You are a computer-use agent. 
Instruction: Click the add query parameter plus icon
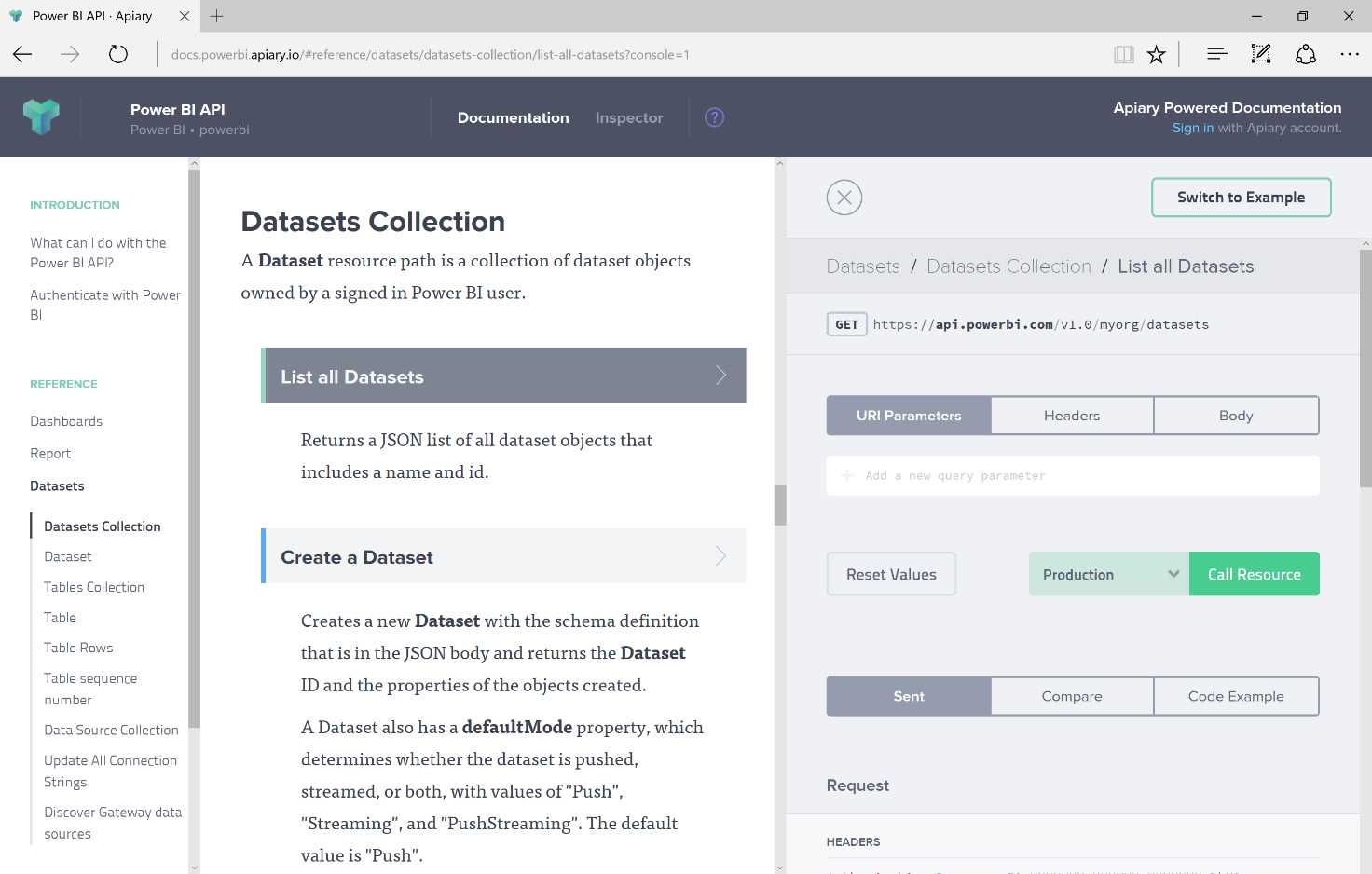click(846, 475)
